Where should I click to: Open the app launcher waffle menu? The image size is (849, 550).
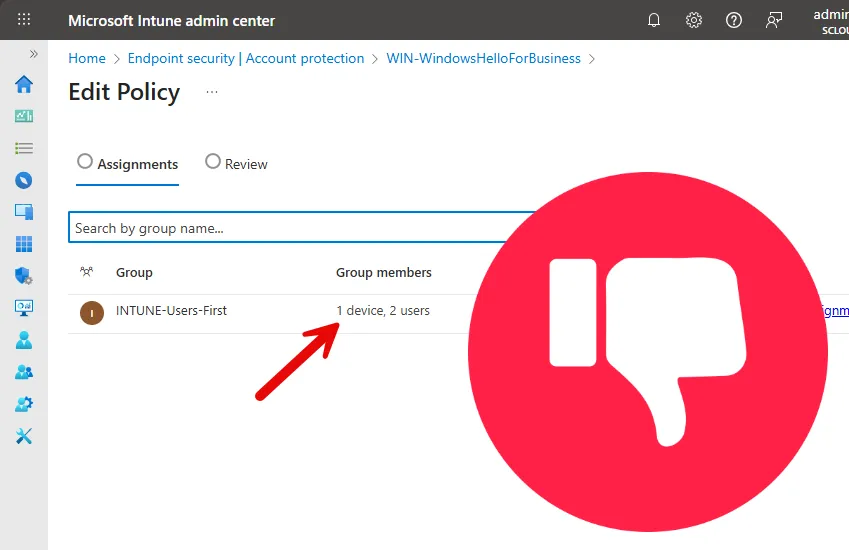point(24,20)
